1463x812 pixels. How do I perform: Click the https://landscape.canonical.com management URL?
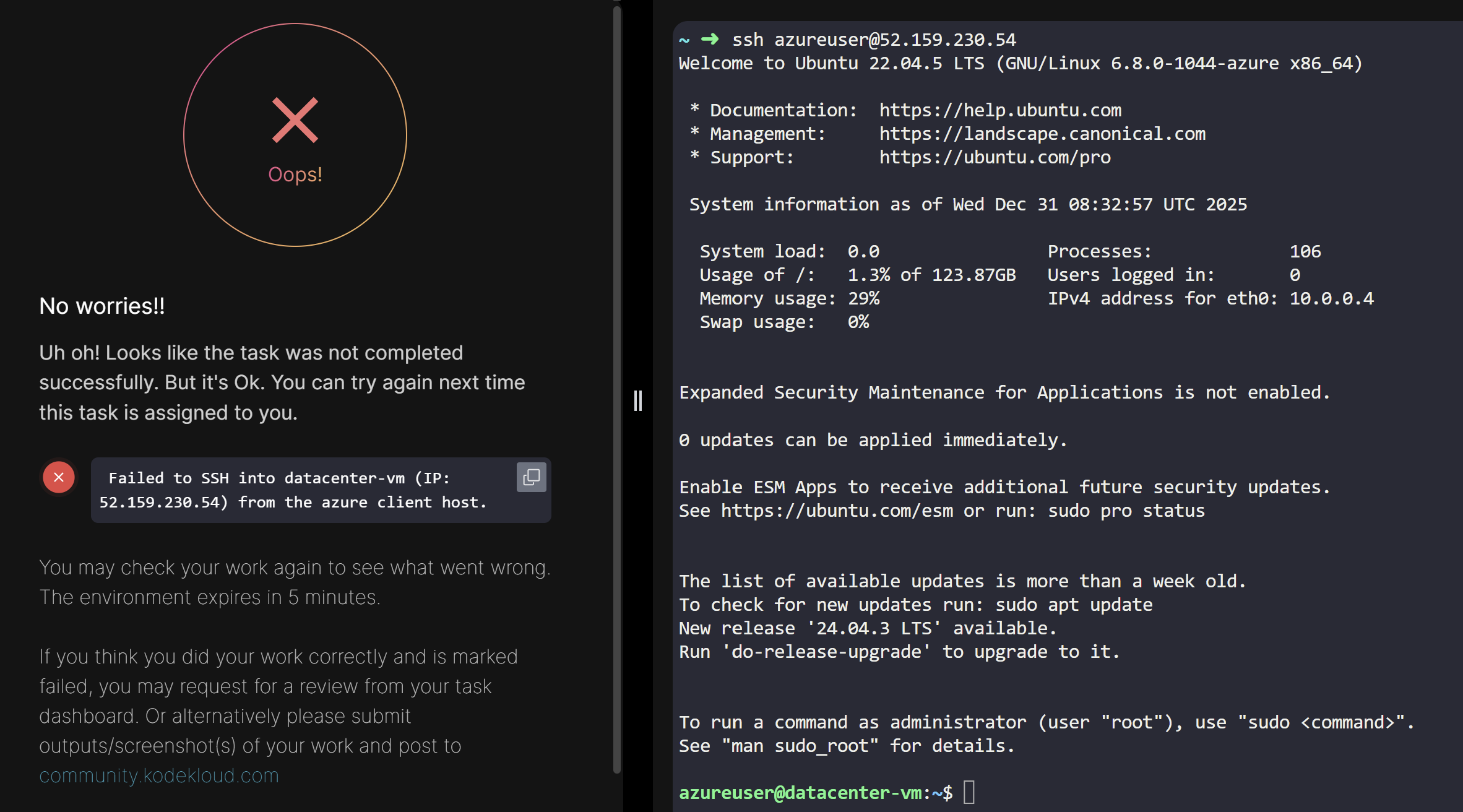pos(1042,134)
